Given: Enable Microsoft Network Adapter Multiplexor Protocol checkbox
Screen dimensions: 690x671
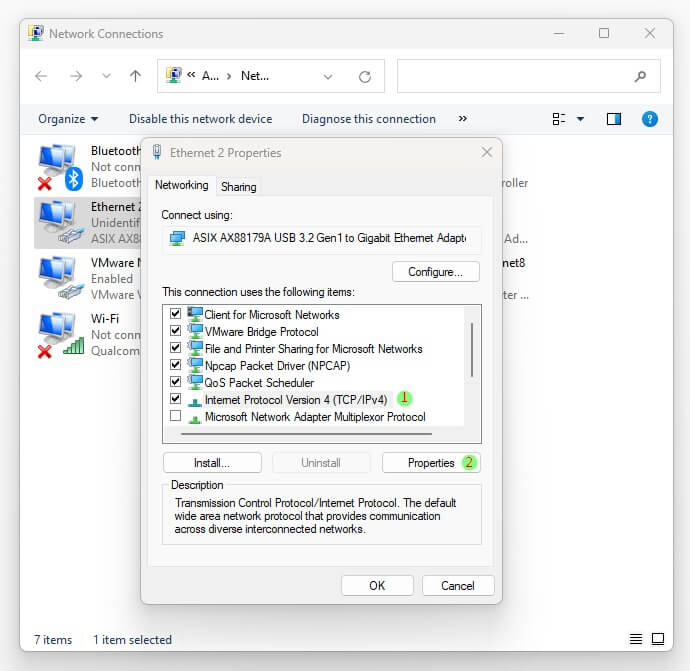Looking at the screenshot, I should point(176,416).
